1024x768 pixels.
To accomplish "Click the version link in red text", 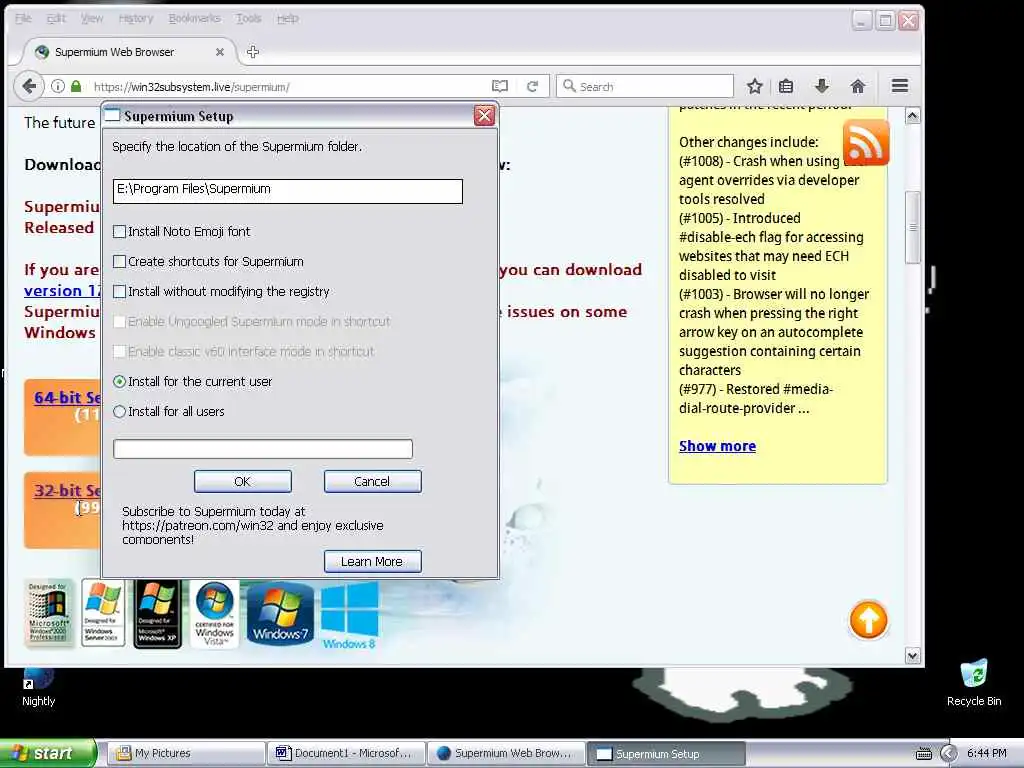I will point(62,291).
